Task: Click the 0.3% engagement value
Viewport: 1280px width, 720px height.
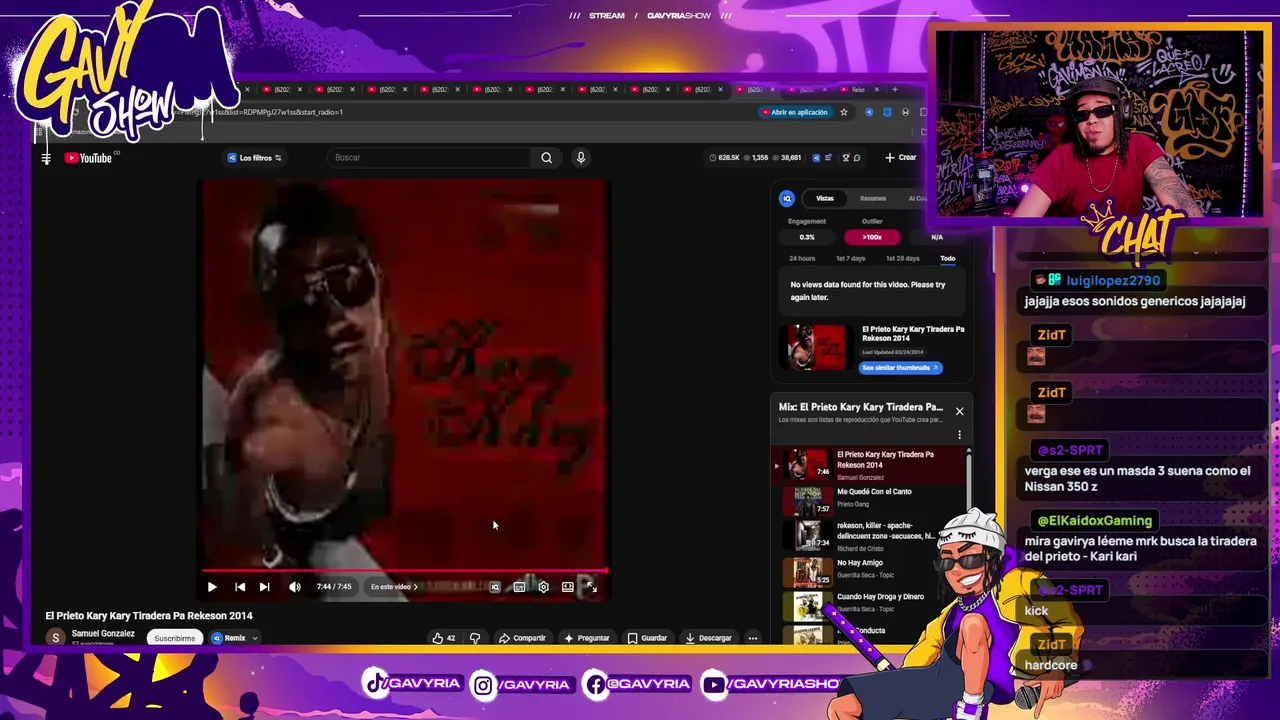Action: click(807, 237)
